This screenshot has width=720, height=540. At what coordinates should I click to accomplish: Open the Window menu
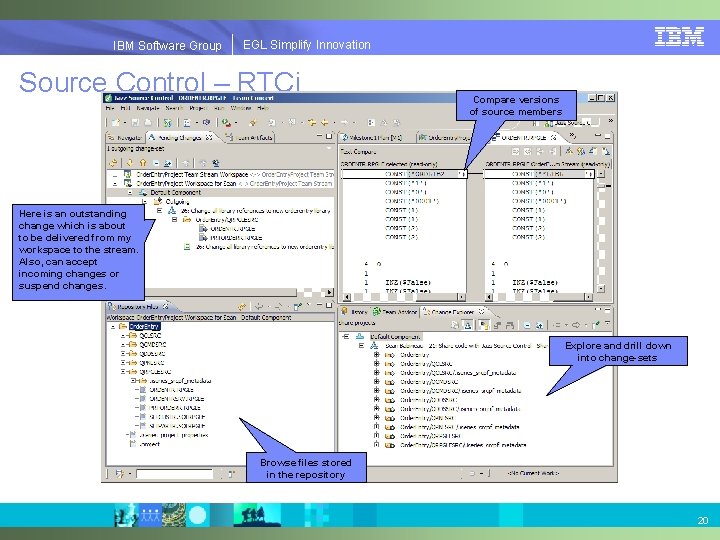(241, 108)
